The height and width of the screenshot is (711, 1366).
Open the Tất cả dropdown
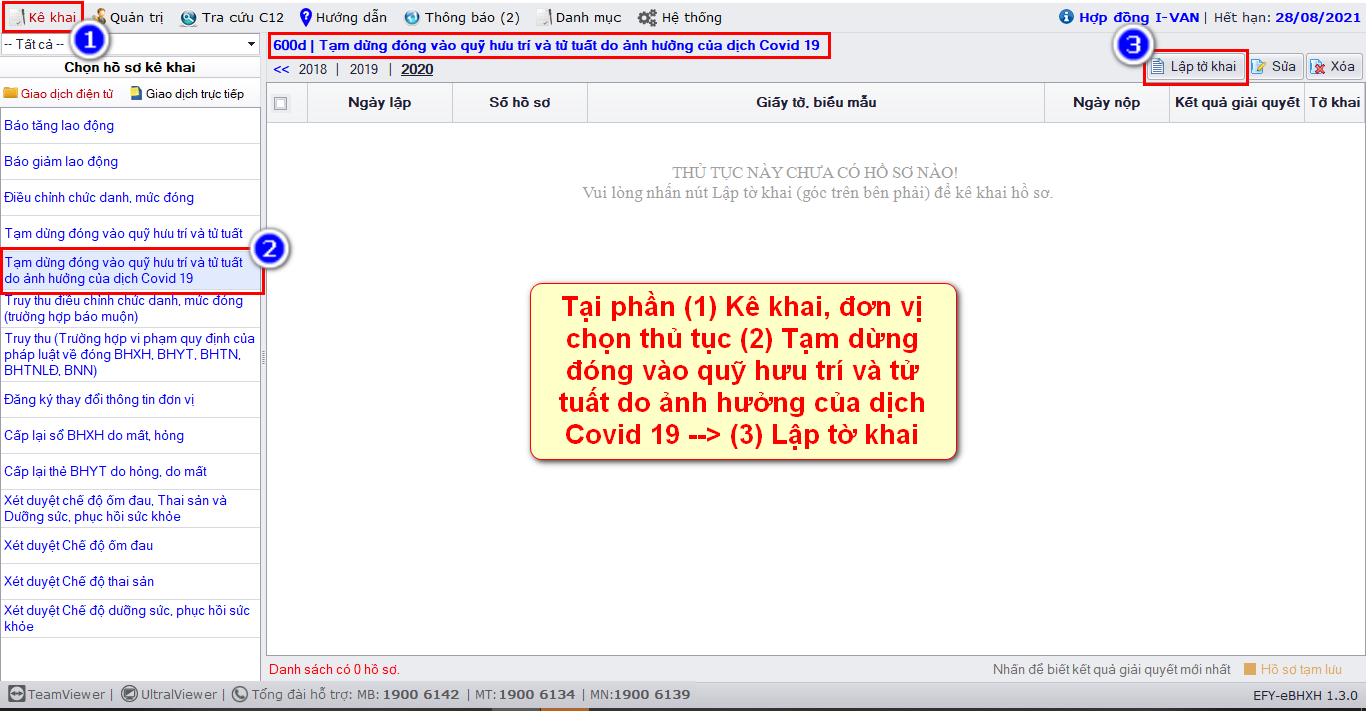[130, 44]
